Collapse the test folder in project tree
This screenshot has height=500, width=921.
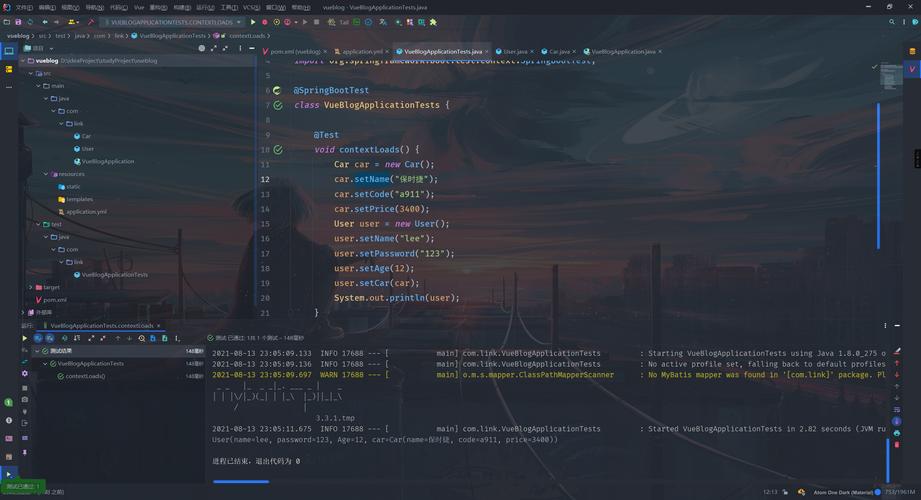[x=39, y=224]
